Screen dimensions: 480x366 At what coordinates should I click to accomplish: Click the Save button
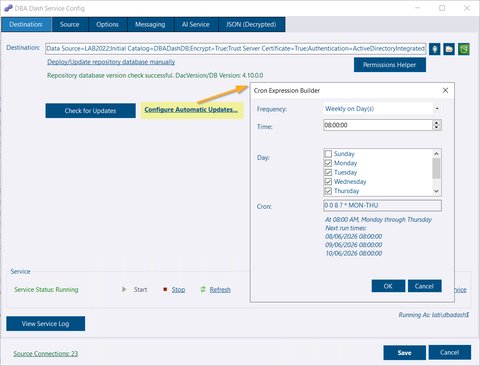404,353
